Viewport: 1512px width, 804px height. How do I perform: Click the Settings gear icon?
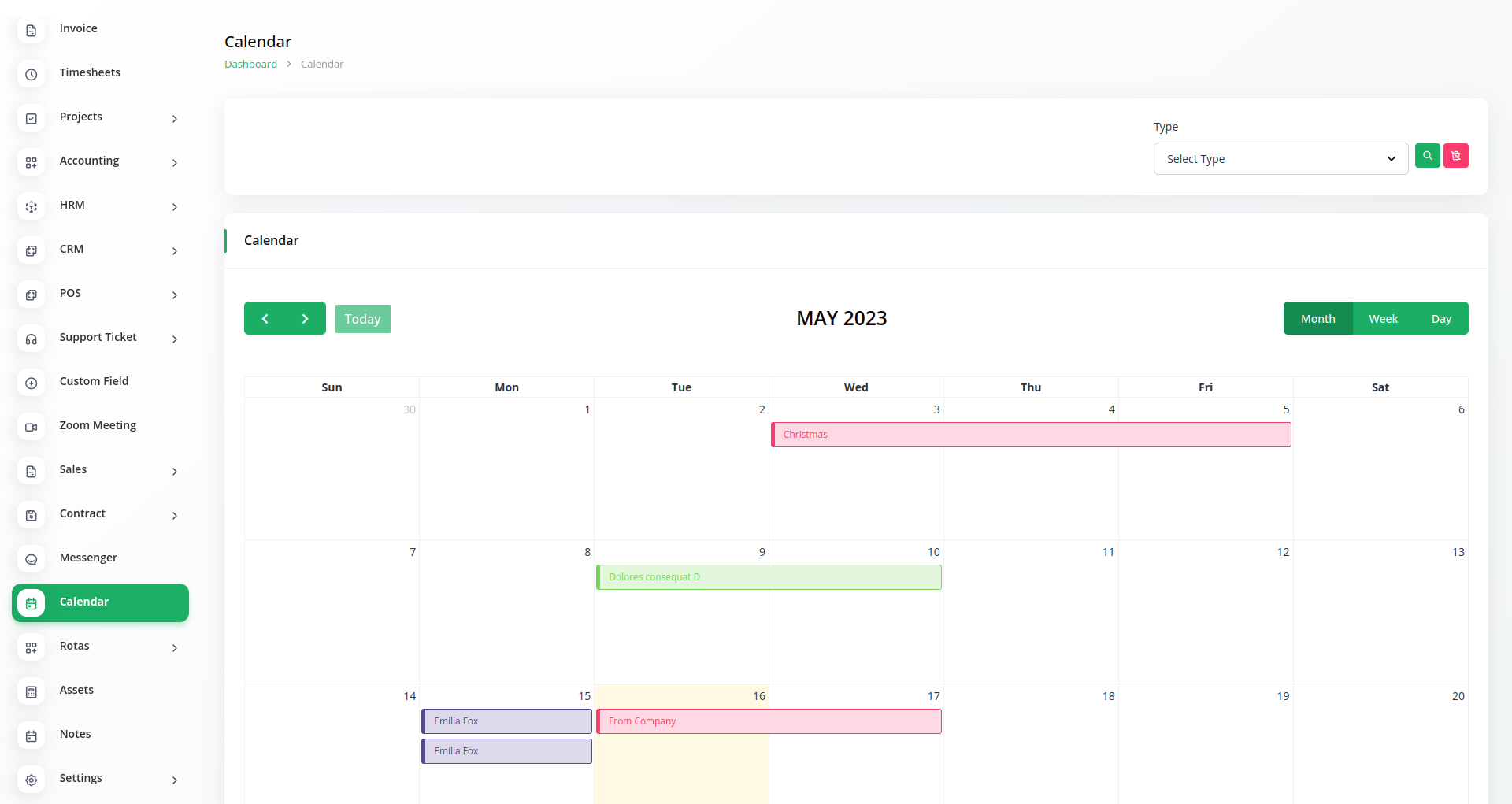click(31, 780)
